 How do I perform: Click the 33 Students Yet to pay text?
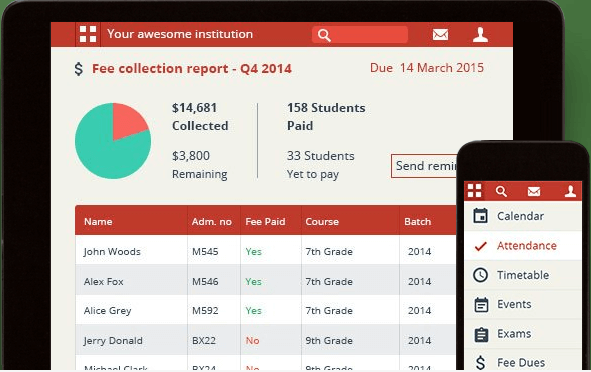click(321, 165)
